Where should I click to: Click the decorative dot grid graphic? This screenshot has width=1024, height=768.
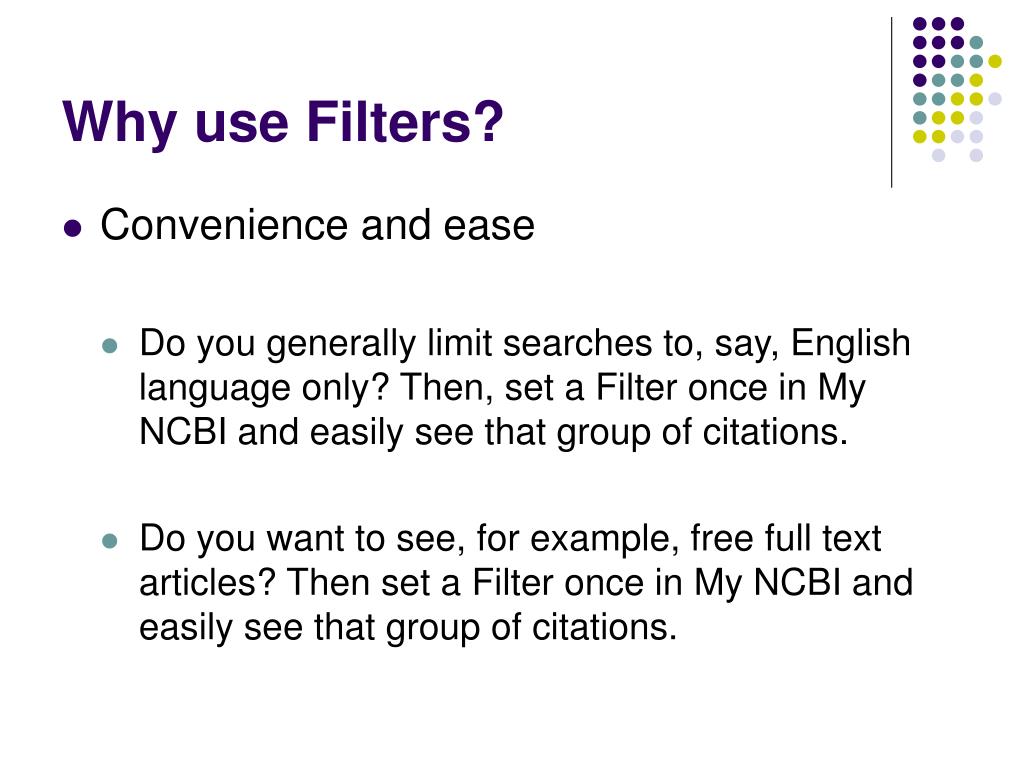coord(957,89)
